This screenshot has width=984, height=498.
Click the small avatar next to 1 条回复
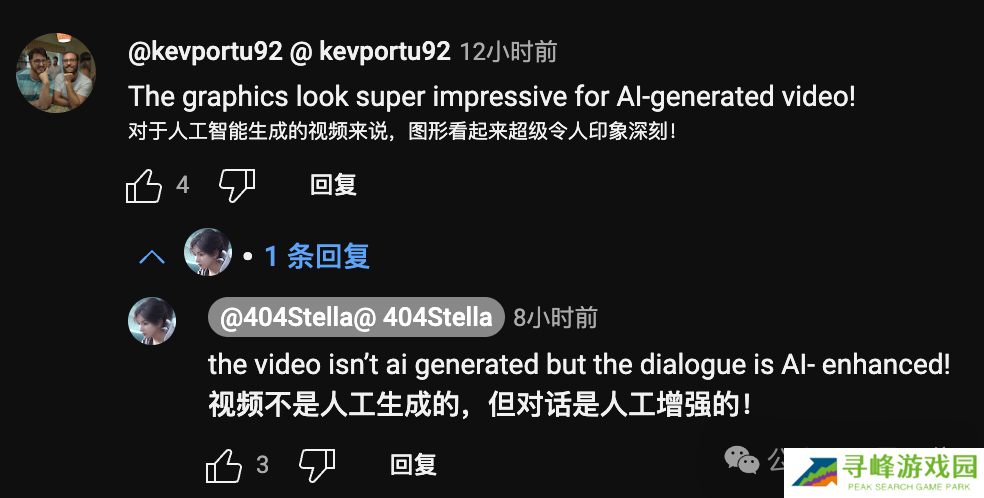pyautogui.click(x=208, y=252)
